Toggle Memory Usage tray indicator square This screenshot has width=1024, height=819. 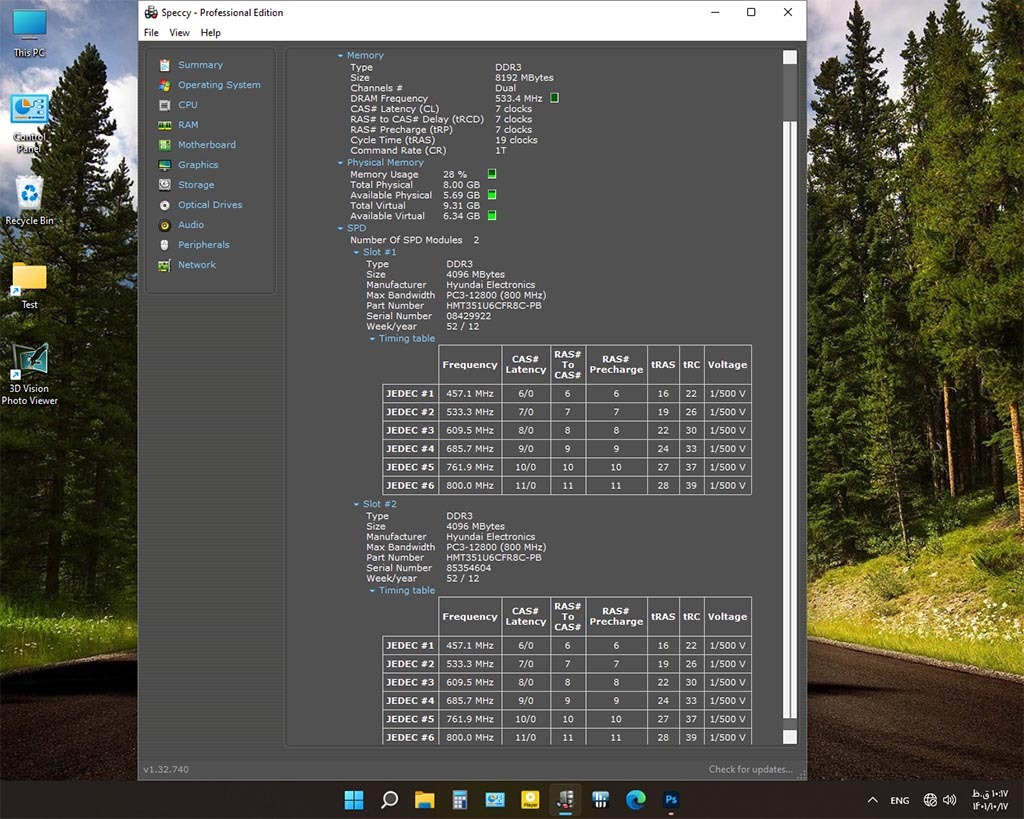point(492,174)
